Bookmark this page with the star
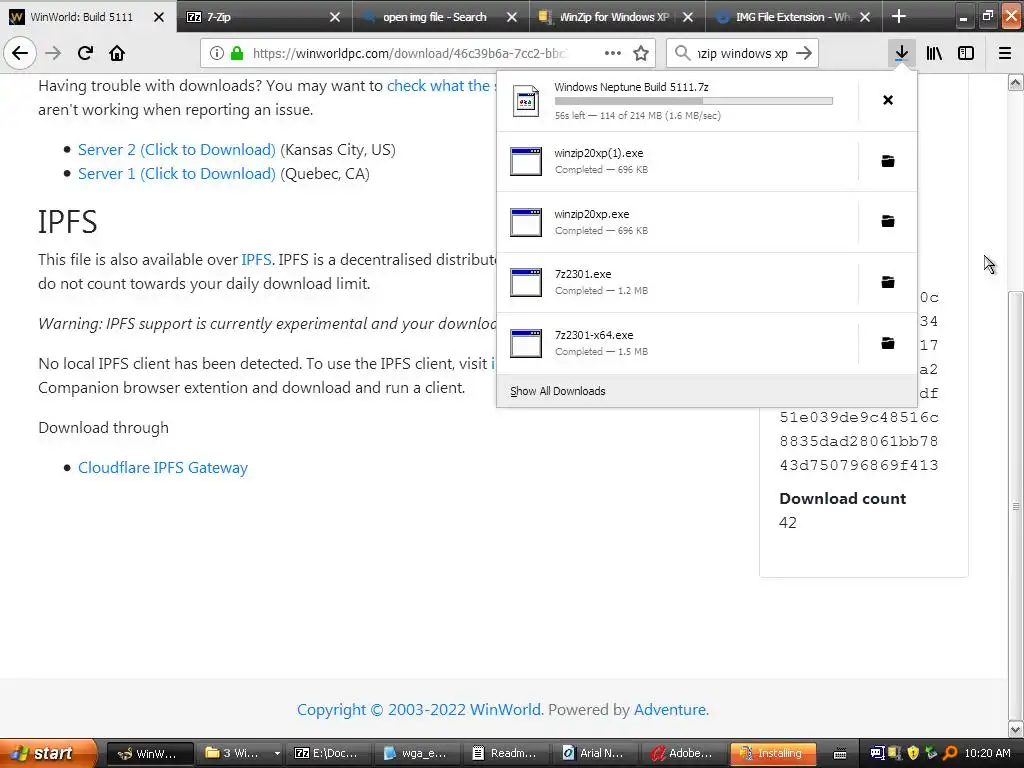1024x768 pixels. point(641,53)
